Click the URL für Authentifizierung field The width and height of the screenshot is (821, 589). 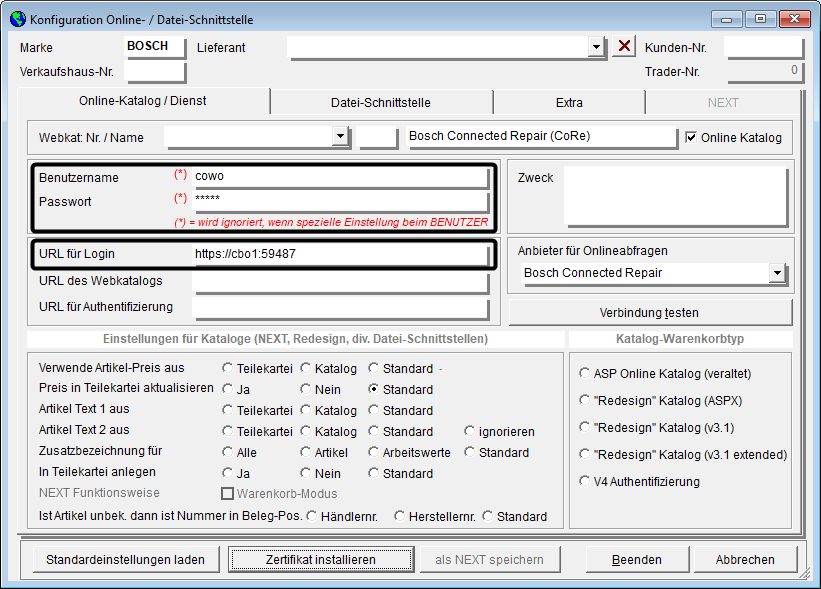pos(340,308)
